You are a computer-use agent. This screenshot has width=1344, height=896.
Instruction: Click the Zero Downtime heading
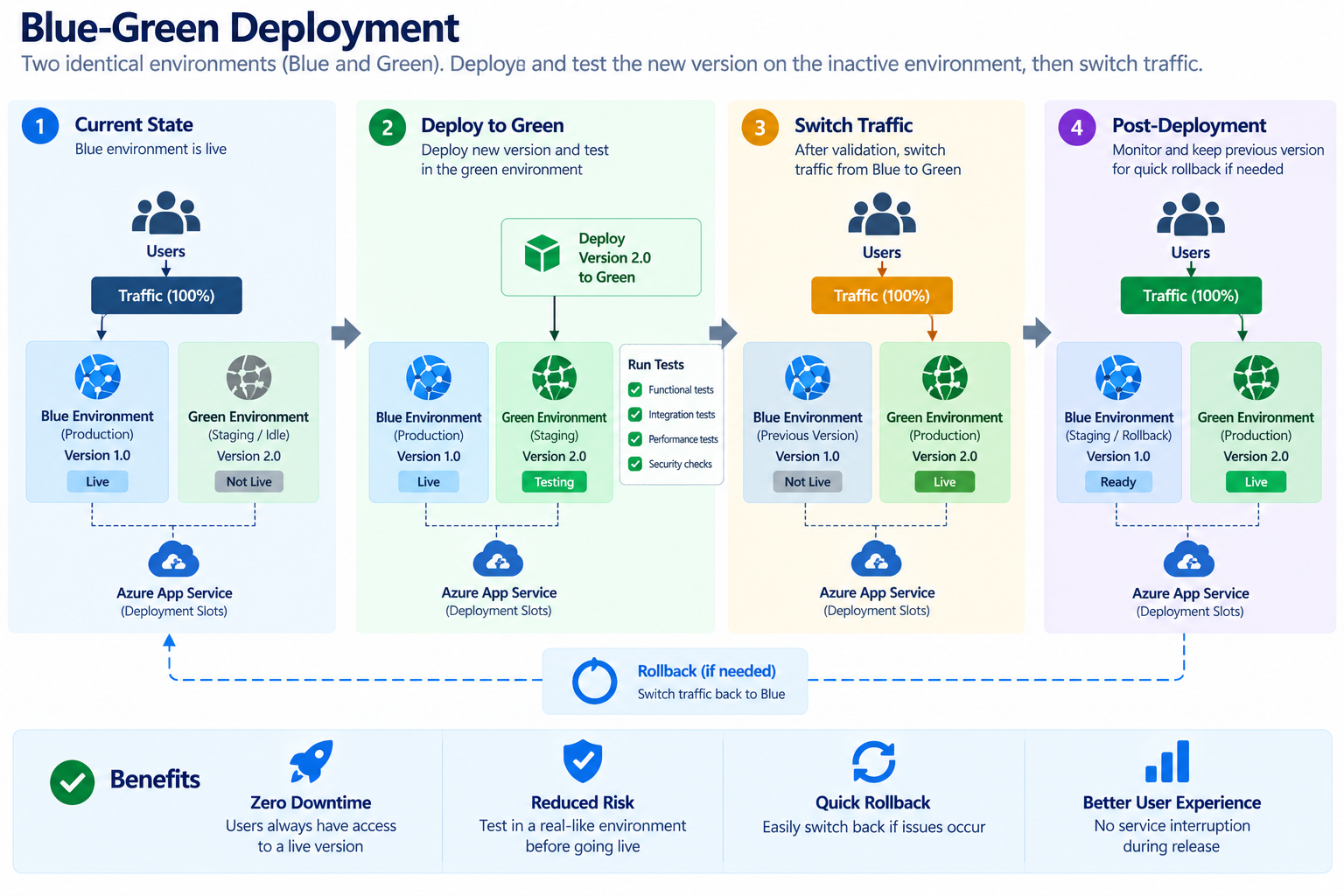pyautogui.click(x=311, y=802)
